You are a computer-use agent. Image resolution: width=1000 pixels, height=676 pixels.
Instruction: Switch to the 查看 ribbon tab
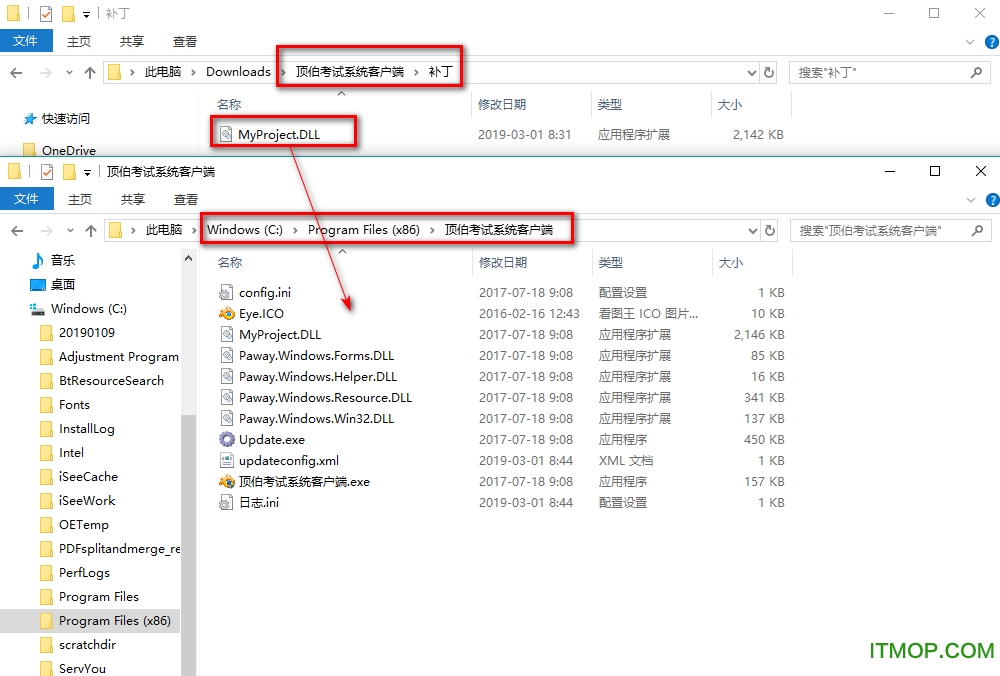pyautogui.click(x=184, y=41)
